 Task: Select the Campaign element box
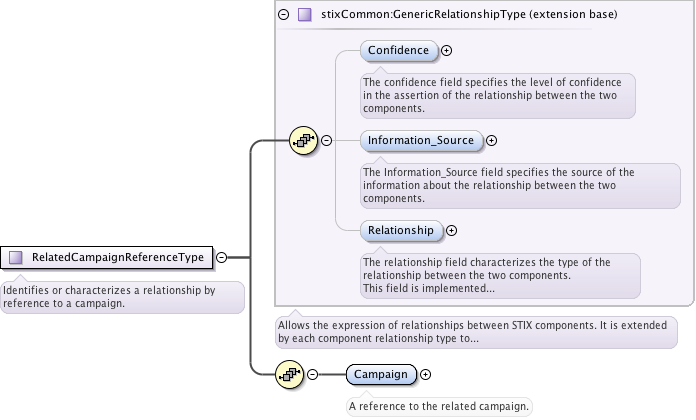[380, 375]
